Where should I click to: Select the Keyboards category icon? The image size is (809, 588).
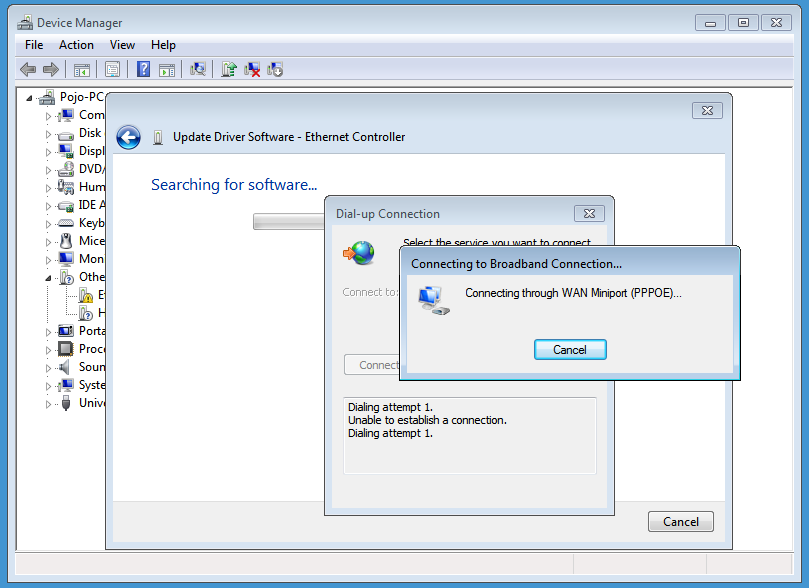tap(66, 223)
